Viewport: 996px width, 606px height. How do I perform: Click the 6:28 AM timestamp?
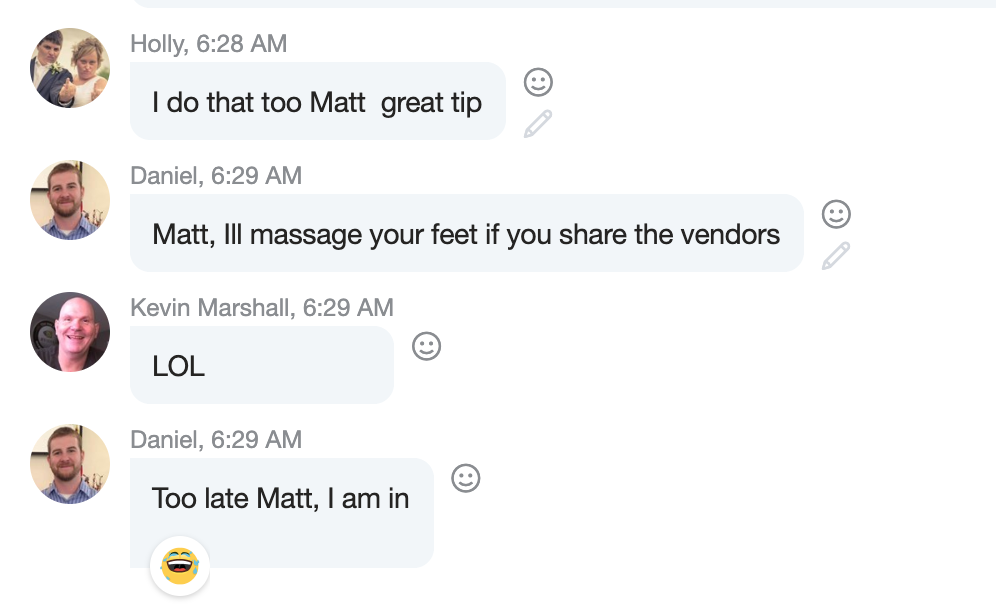241,44
